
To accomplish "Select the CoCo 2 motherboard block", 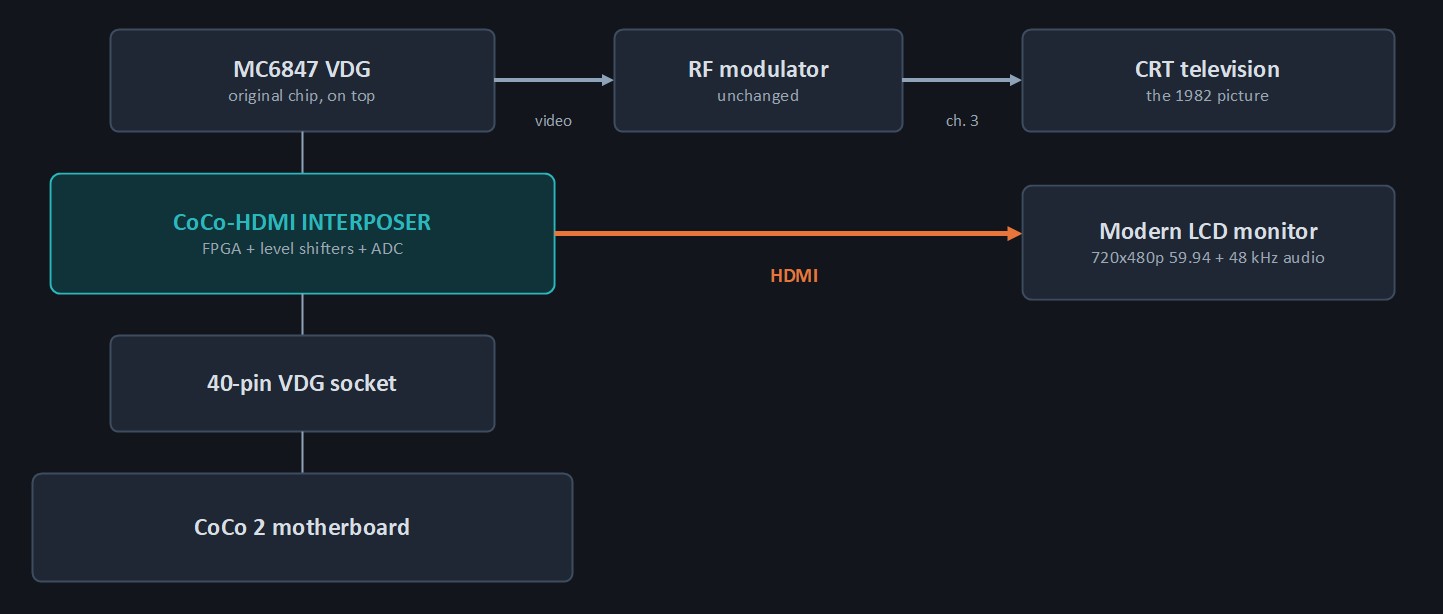I will click(x=302, y=527).
